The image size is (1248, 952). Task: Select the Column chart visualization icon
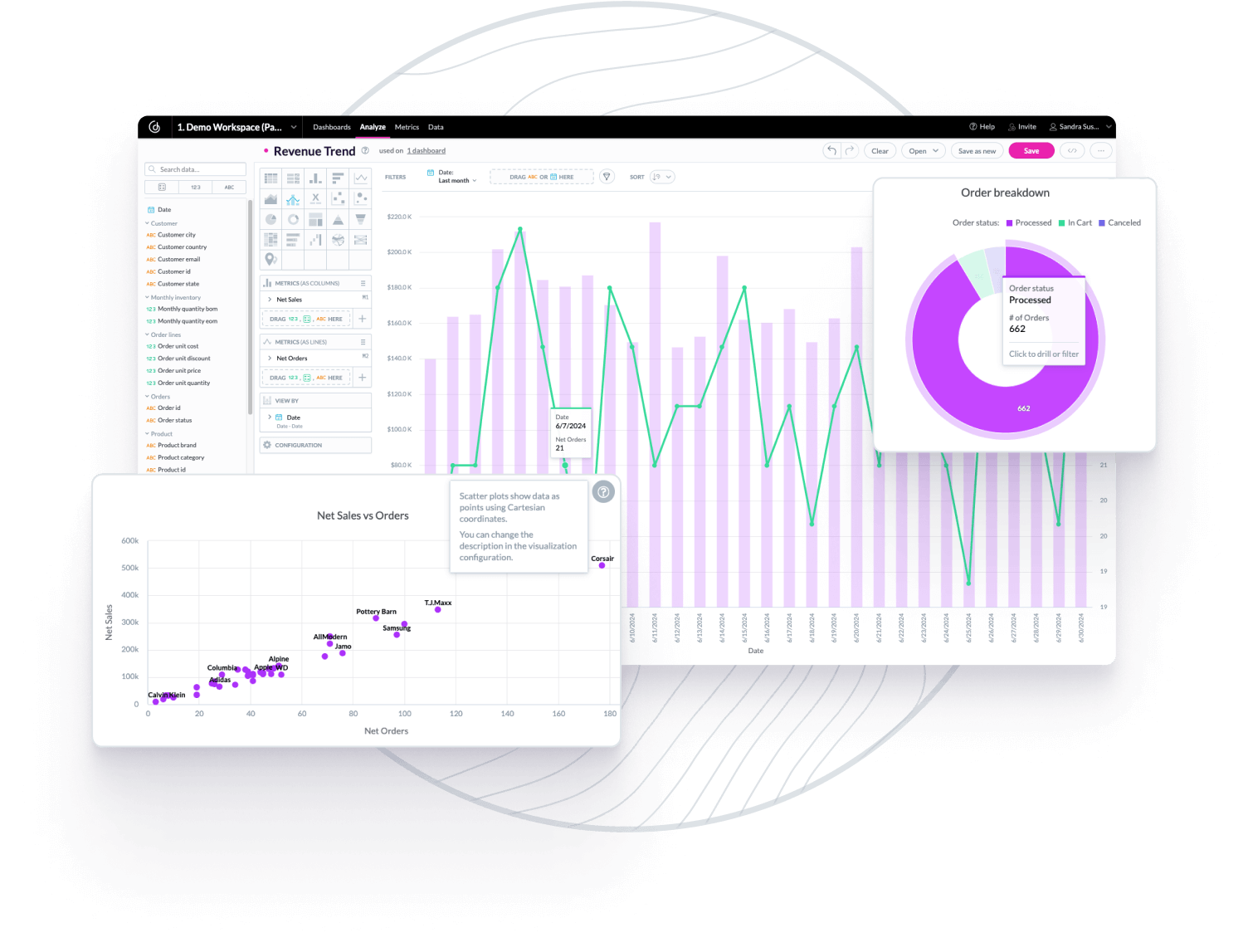point(315,178)
